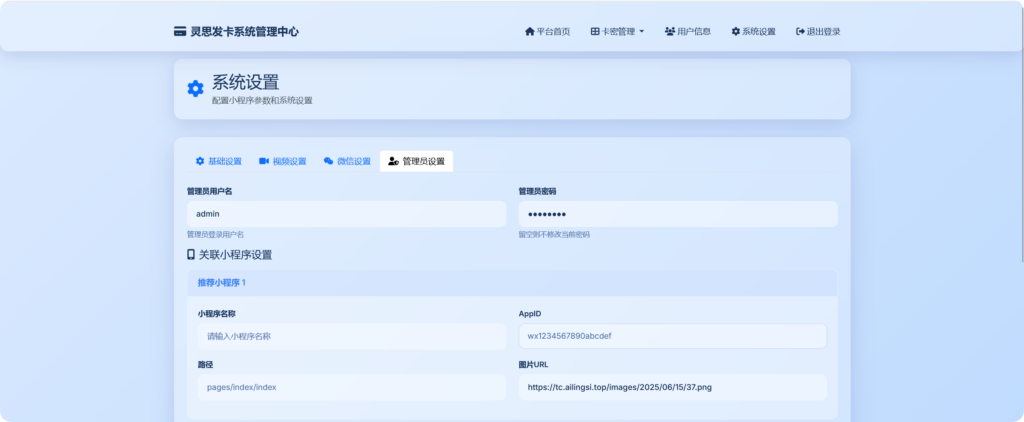
Task: Expand the 卡密管理 dropdown menu
Action: click(618, 31)
